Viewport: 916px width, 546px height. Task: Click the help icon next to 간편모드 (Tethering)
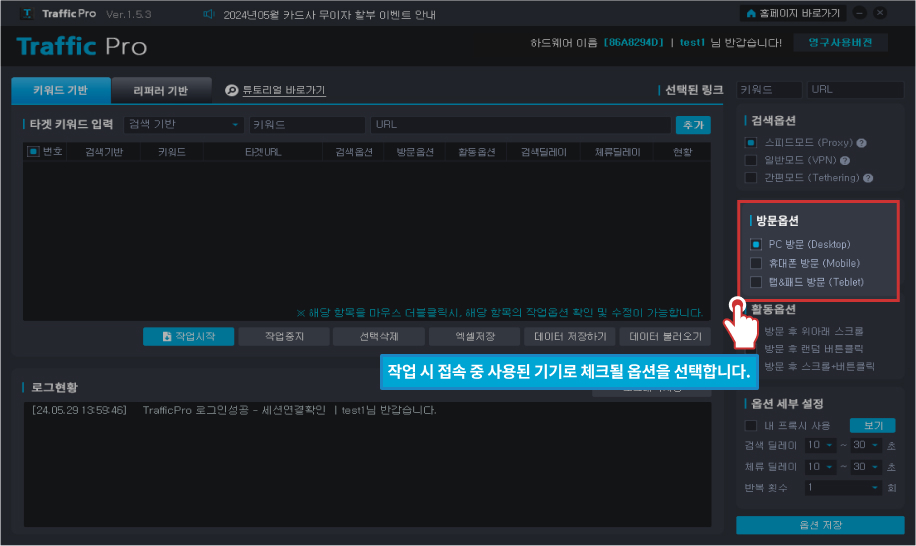pyautogui.click(x=868, y=178)
